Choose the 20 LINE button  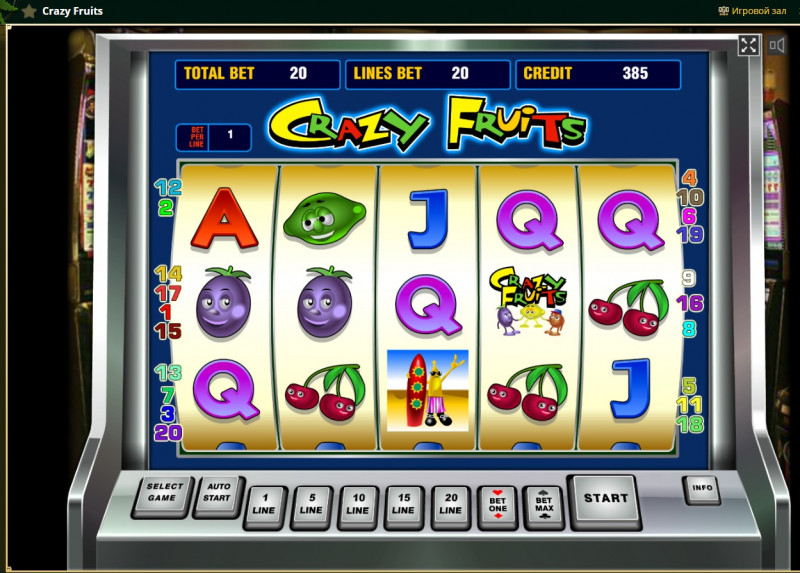click(450, 504)
